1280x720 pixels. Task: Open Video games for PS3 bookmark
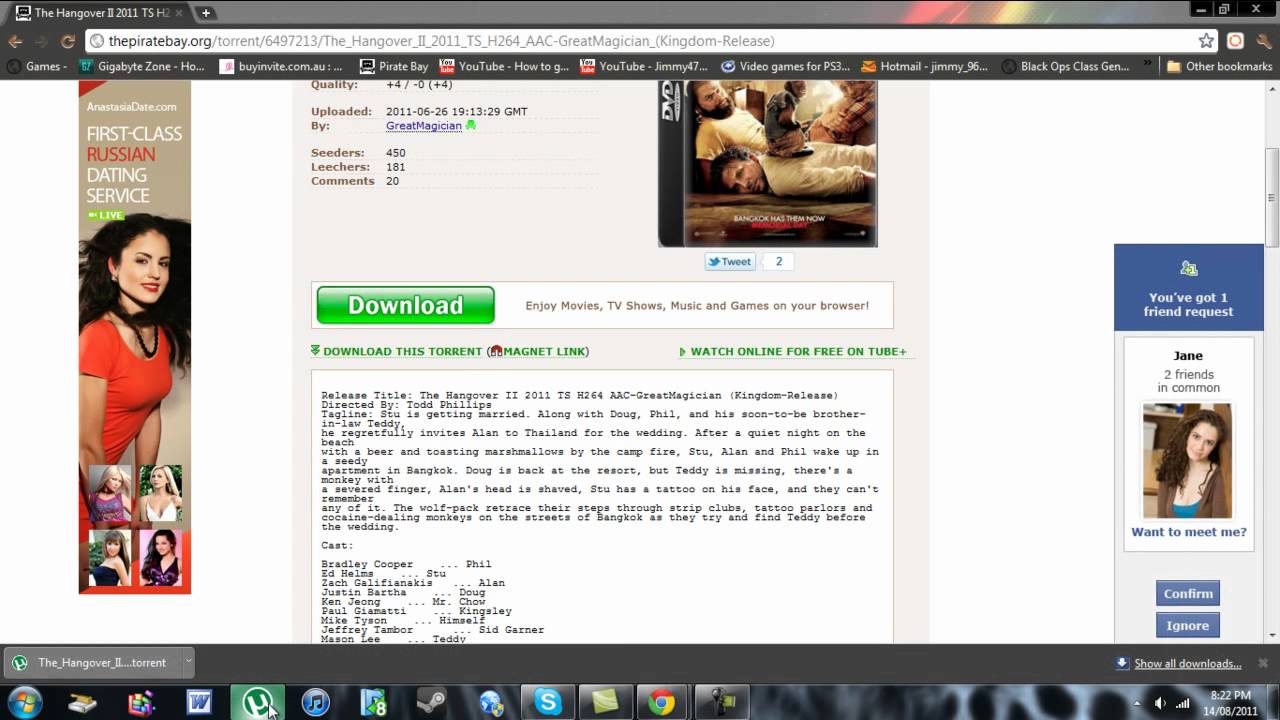coord(786,67)
